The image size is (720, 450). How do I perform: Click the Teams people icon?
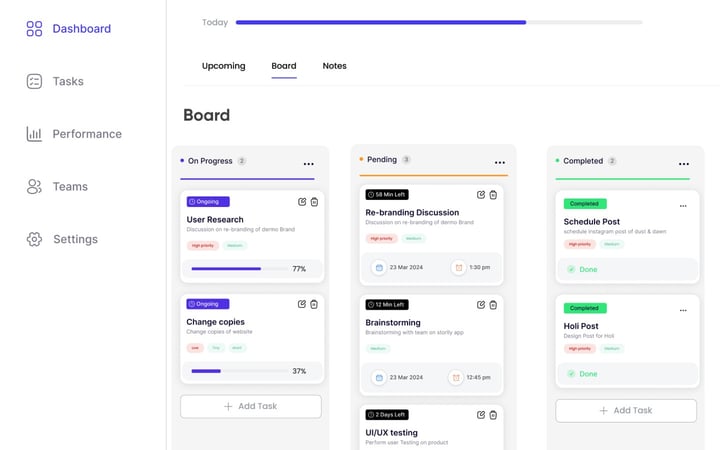pos(34,186)
